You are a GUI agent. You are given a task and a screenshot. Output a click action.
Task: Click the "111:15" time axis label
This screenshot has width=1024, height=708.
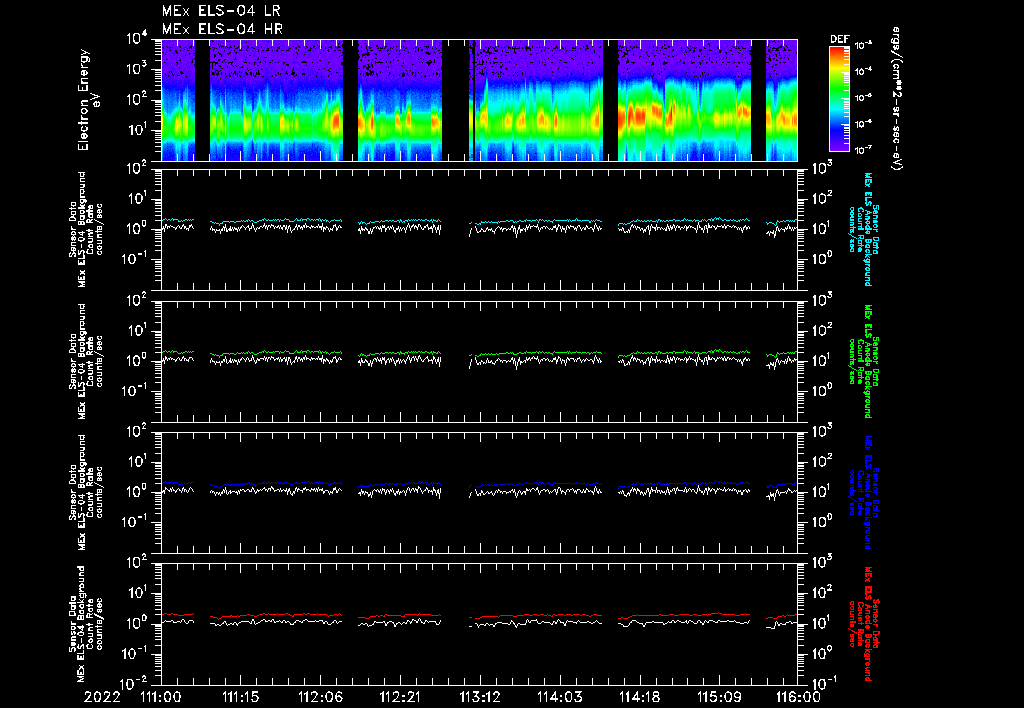click(240, 697)
